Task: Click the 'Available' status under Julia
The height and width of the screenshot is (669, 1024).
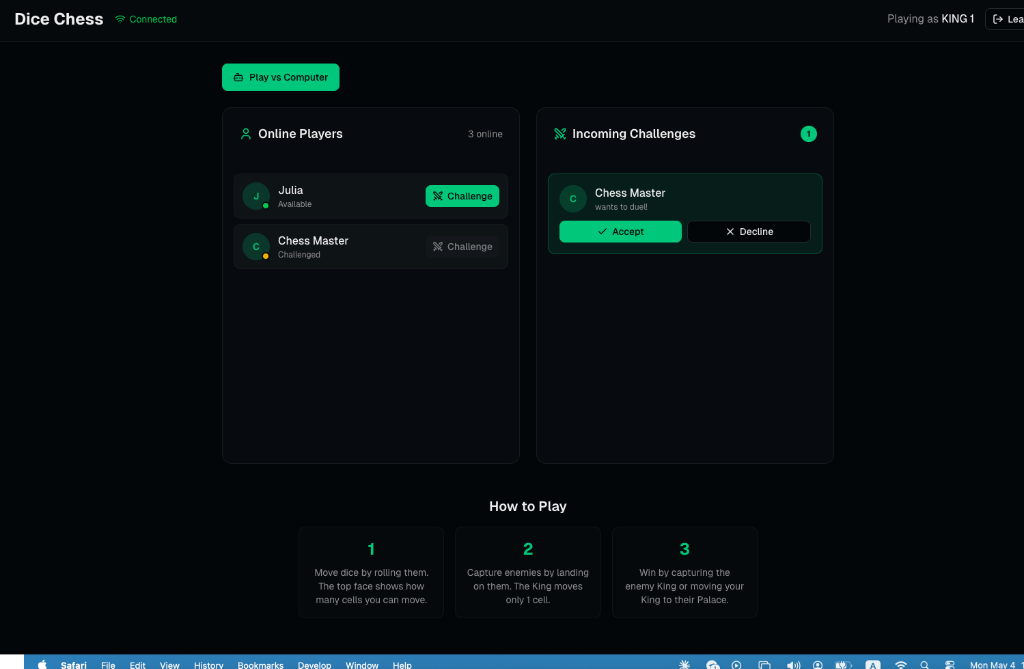Action: pyautogui.click(x=295, y=204)
